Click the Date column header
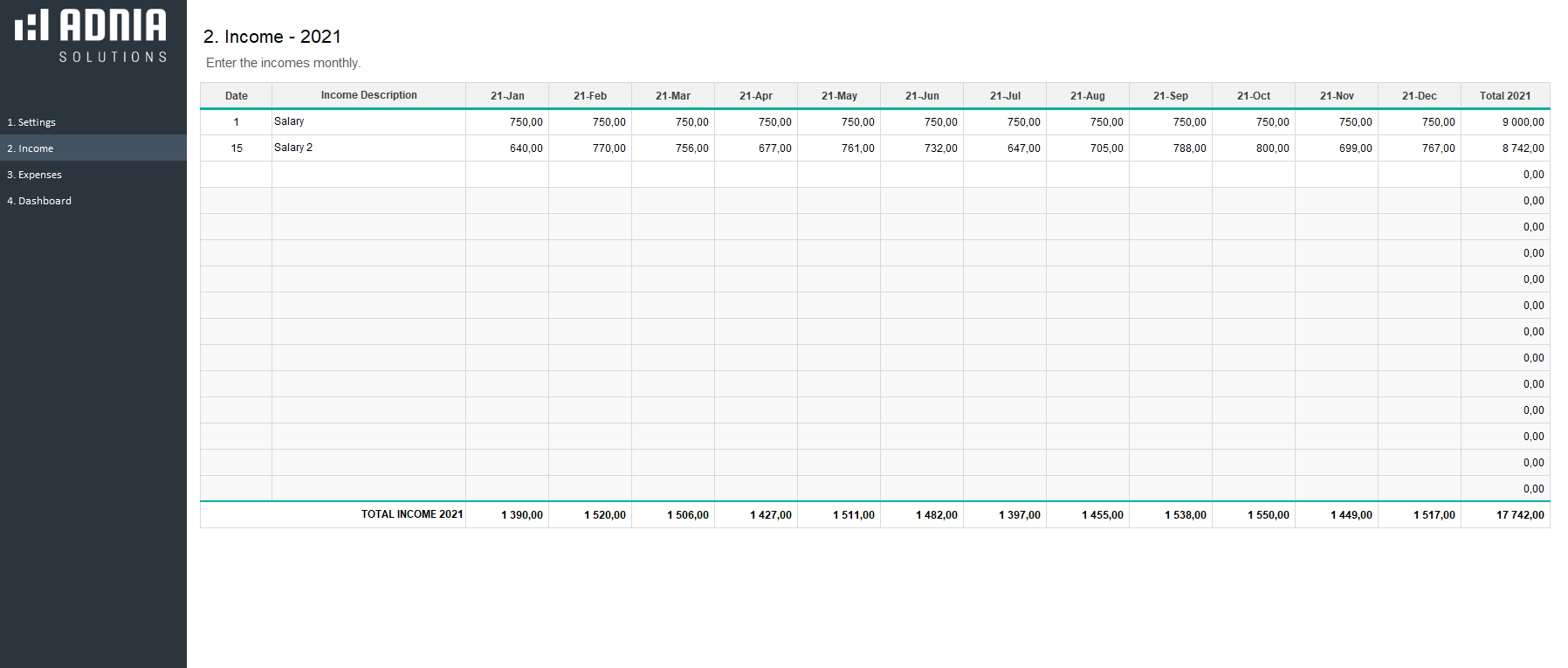Screen dimensions: 1568x668 236,96
